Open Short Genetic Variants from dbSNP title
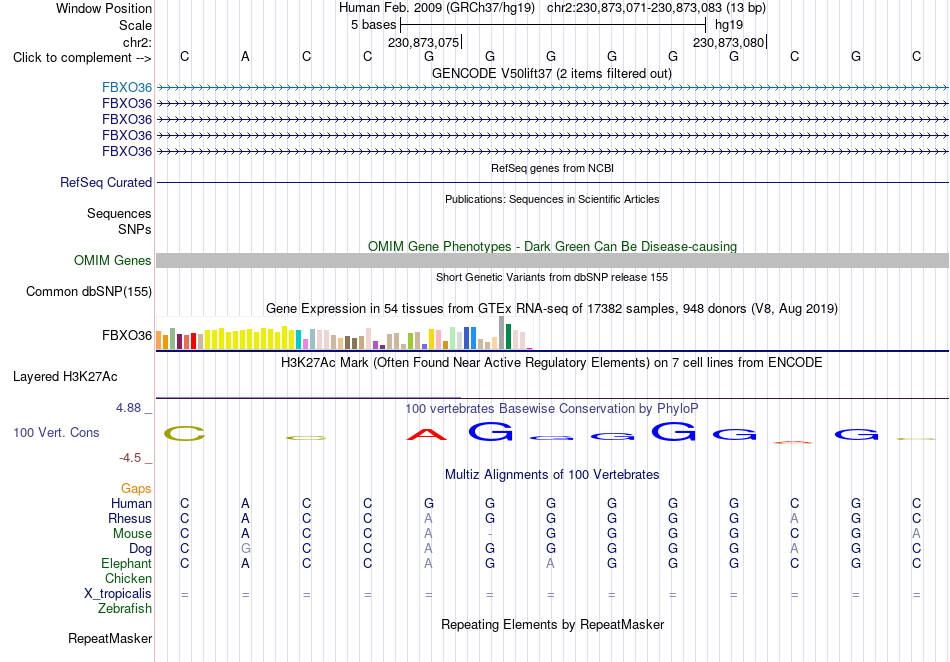The image size is (950, 662). pos(552,277)
